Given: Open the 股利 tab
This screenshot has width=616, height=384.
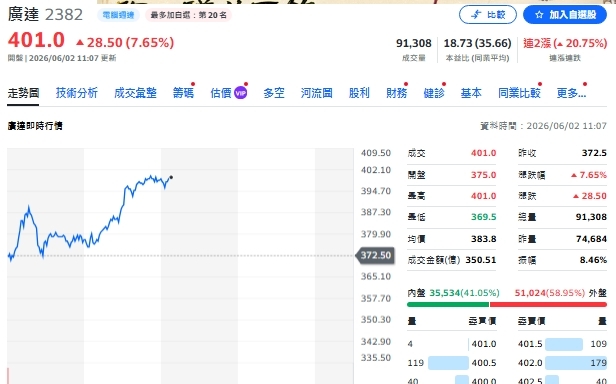Looking at the screenshot, I should click(359, 93).
